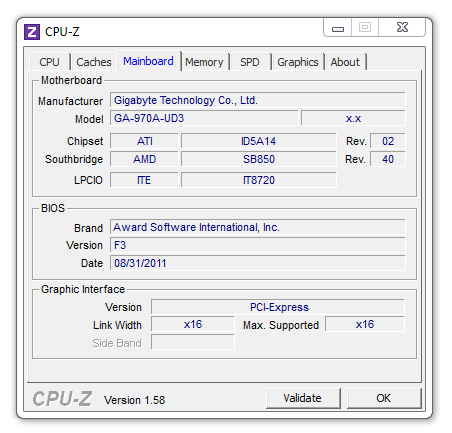
Task: Click the Max. Supported label
Action: 281,325
